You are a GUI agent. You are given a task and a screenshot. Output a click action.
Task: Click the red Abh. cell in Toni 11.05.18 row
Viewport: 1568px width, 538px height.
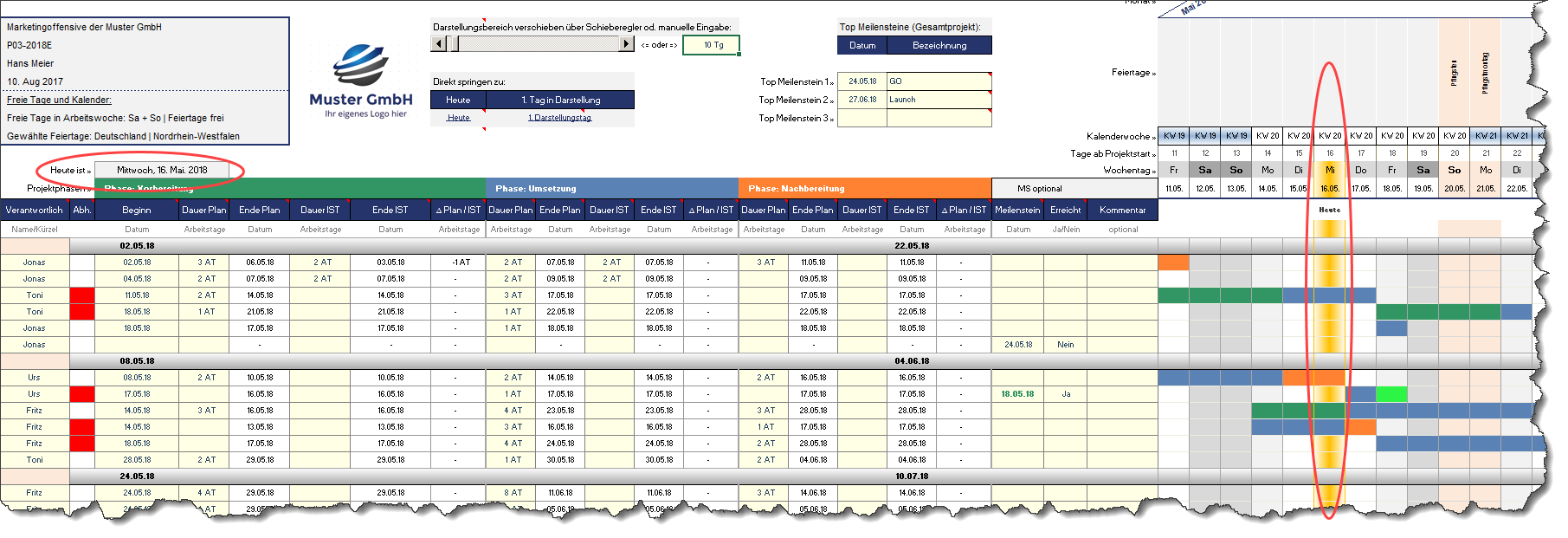coord(82,295)
